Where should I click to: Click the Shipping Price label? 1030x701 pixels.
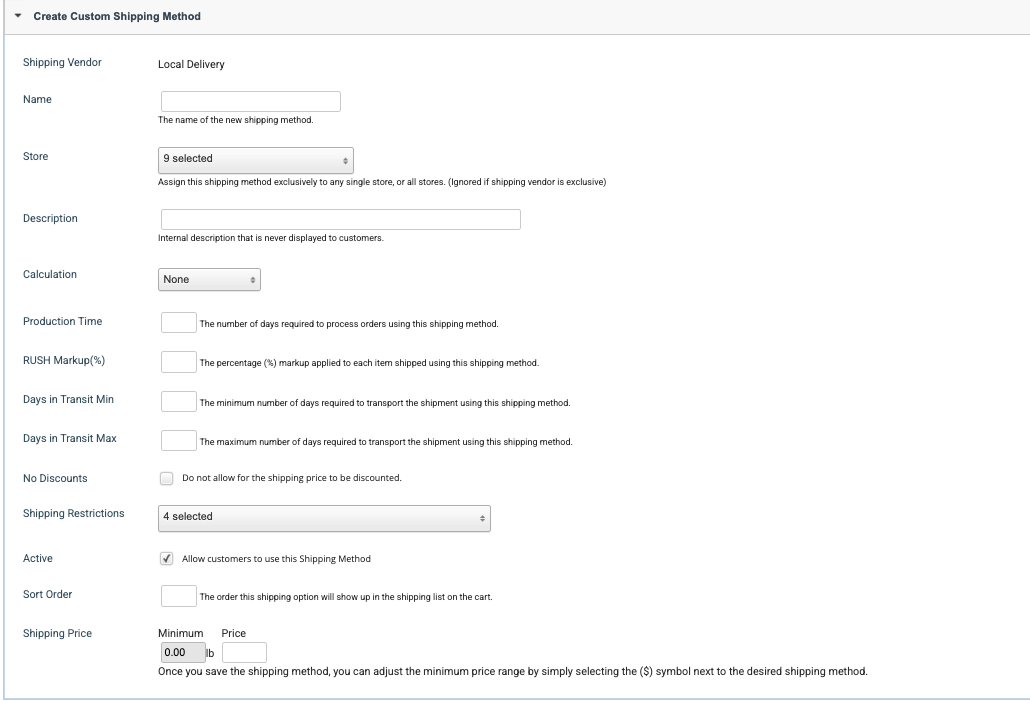(x=57, y=633)
